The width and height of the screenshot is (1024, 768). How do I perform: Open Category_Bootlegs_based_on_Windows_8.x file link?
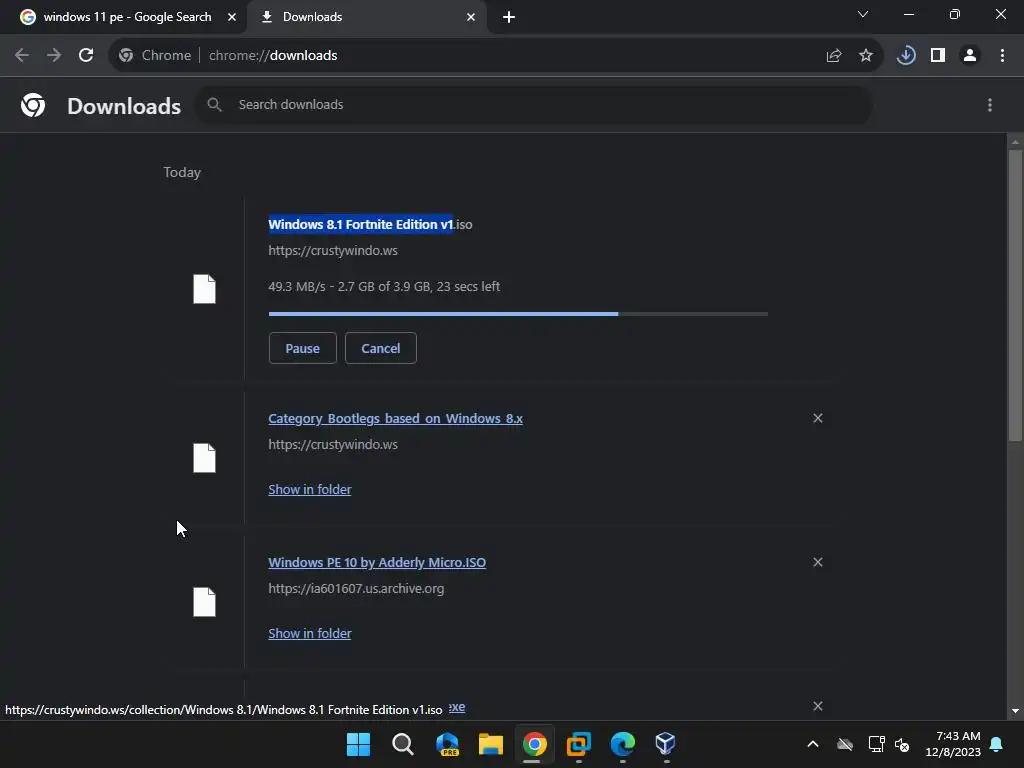(x=395, y=419)
